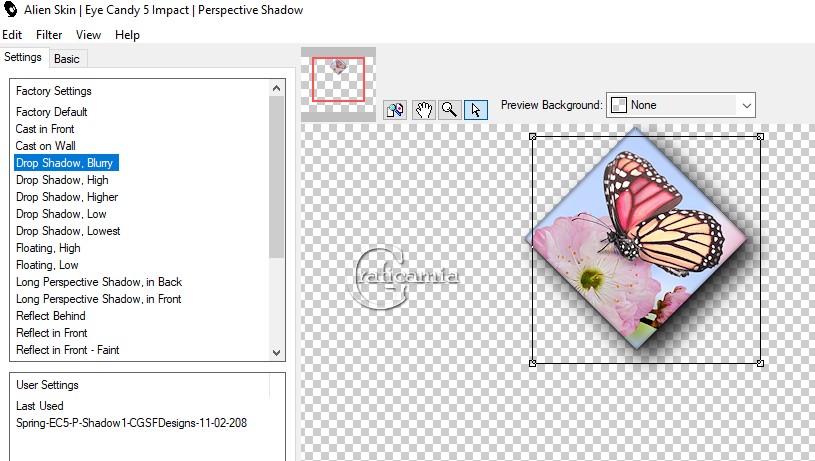Click the show original preview toggle icon

coord(395,110)
